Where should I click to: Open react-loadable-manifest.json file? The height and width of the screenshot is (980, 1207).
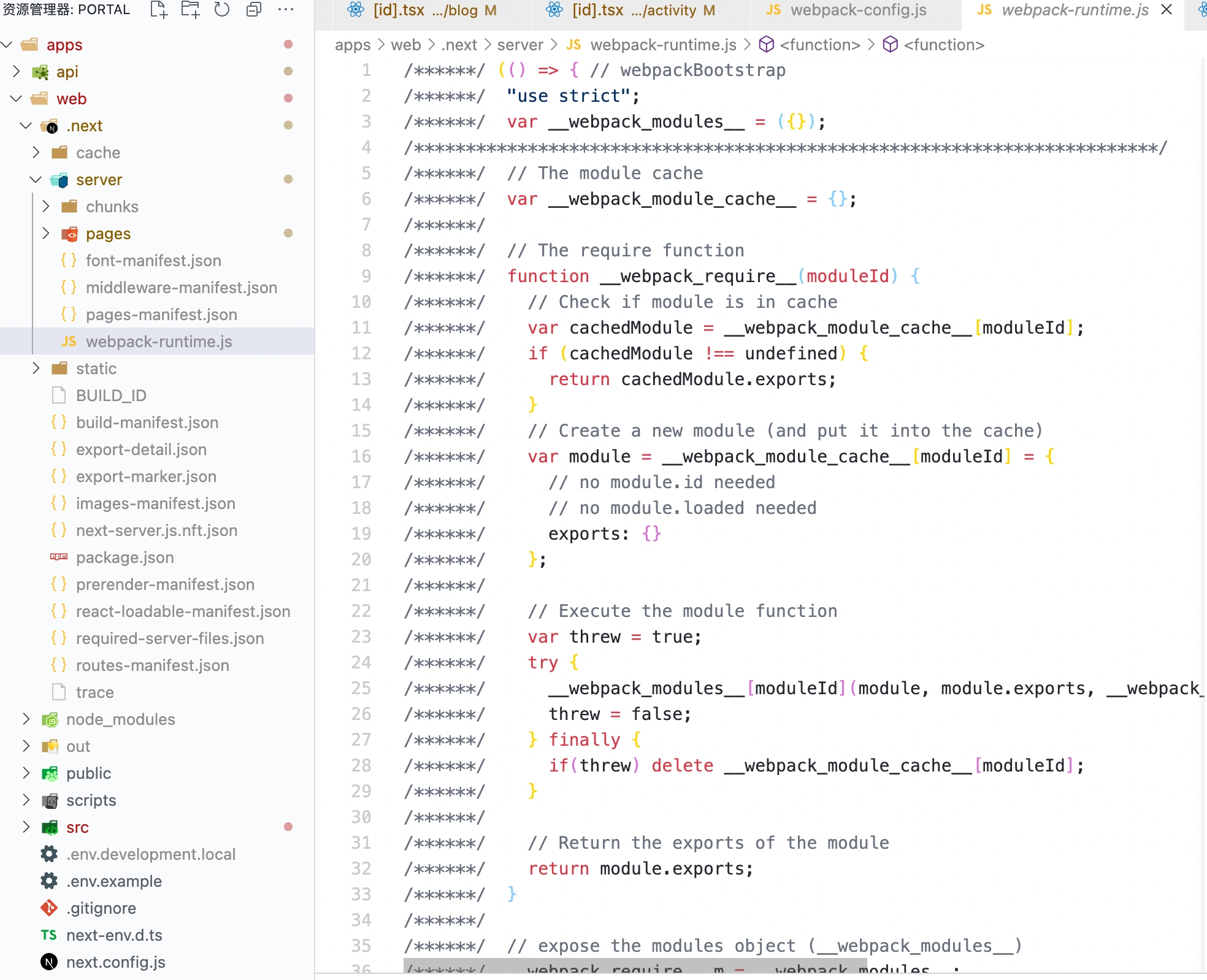(157, 611)
